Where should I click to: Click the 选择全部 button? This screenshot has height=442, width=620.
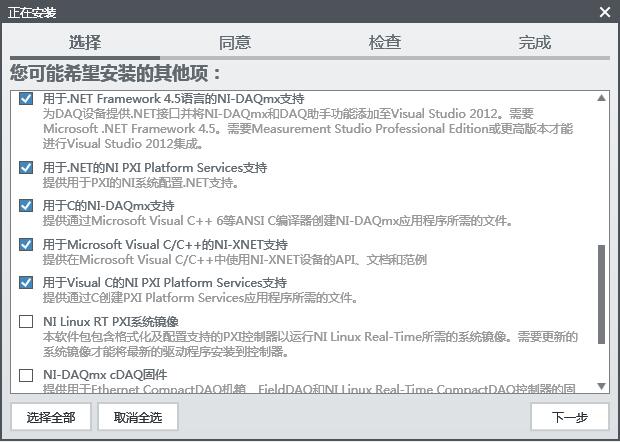coord(51,417)
